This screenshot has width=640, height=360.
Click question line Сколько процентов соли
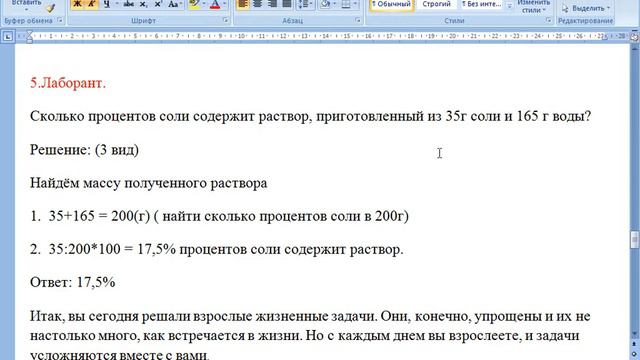pos(311,116)
